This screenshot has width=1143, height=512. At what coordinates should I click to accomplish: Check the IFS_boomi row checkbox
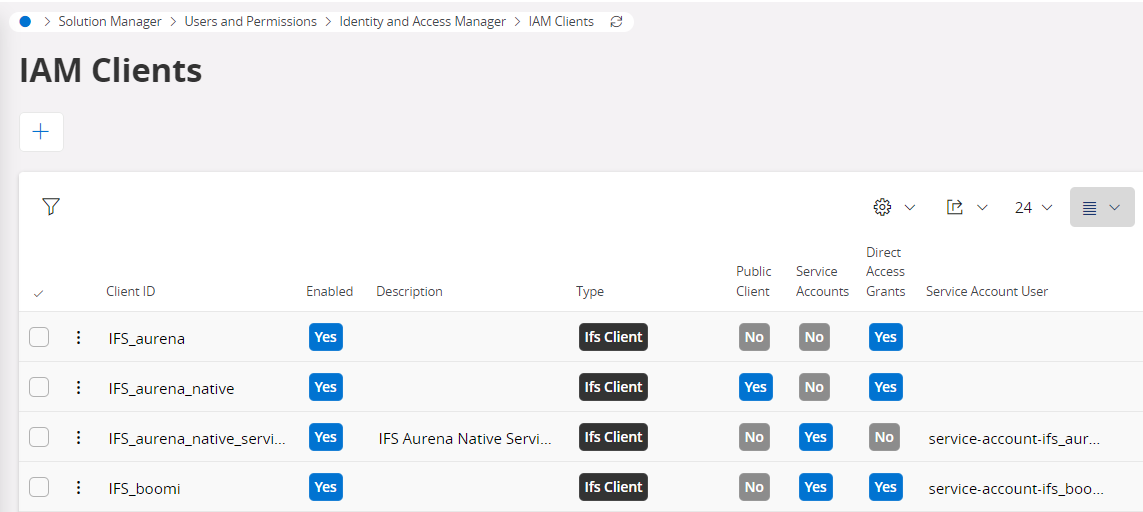pos(39,488)
